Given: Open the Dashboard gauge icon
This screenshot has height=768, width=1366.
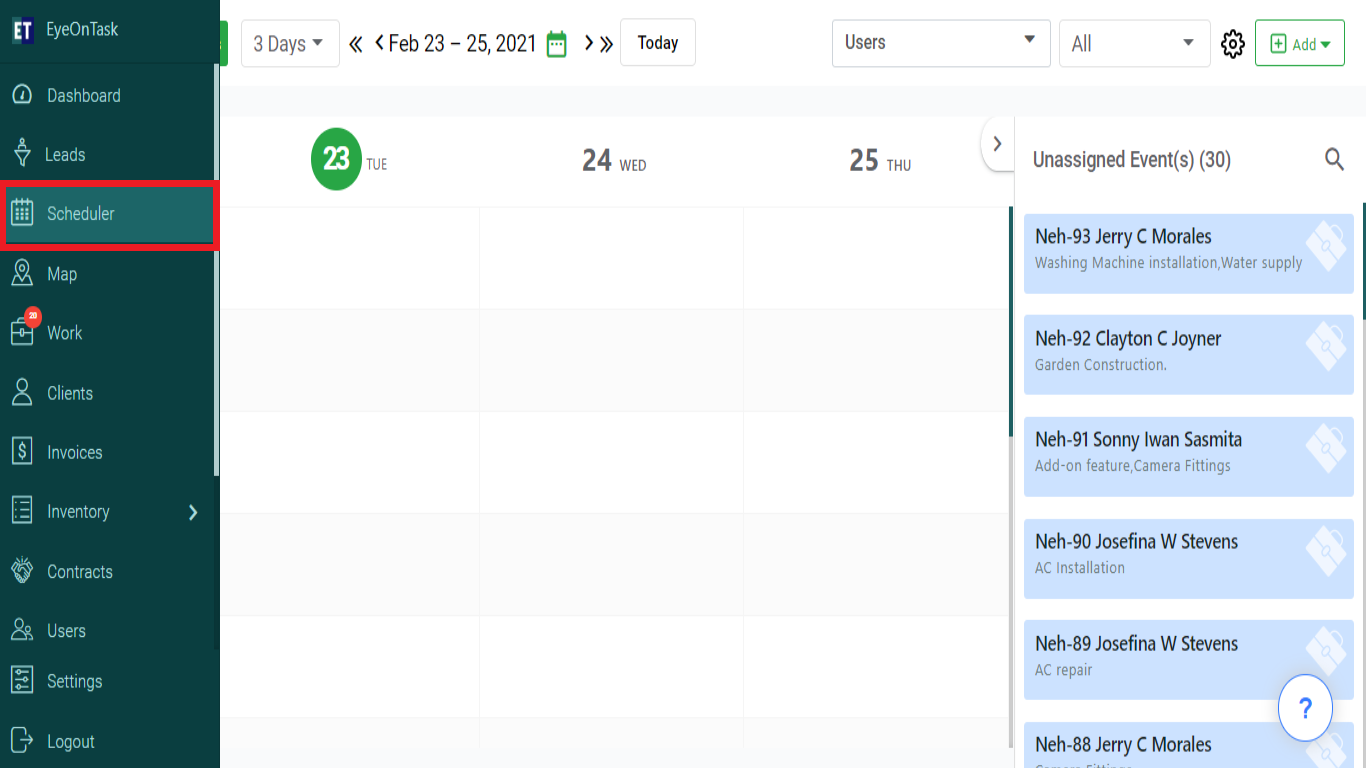Looking at the screenshot, I should click(x=22, y=95).
